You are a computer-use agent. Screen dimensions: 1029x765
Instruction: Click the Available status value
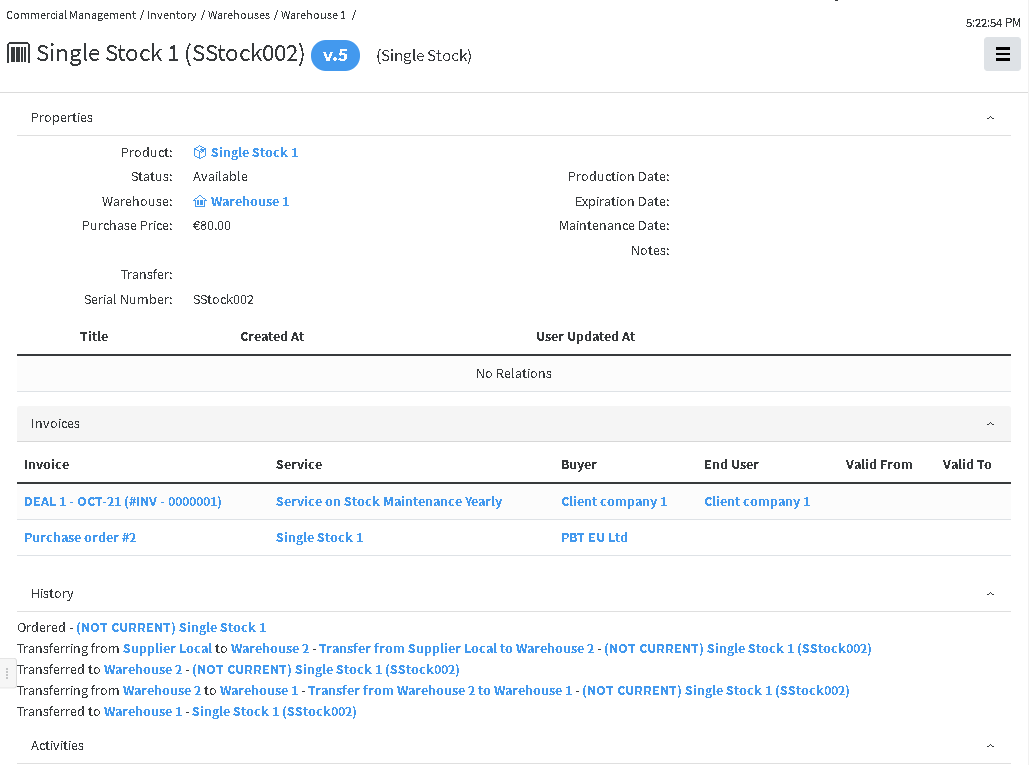pyautogui.click(x=220, y=176)
